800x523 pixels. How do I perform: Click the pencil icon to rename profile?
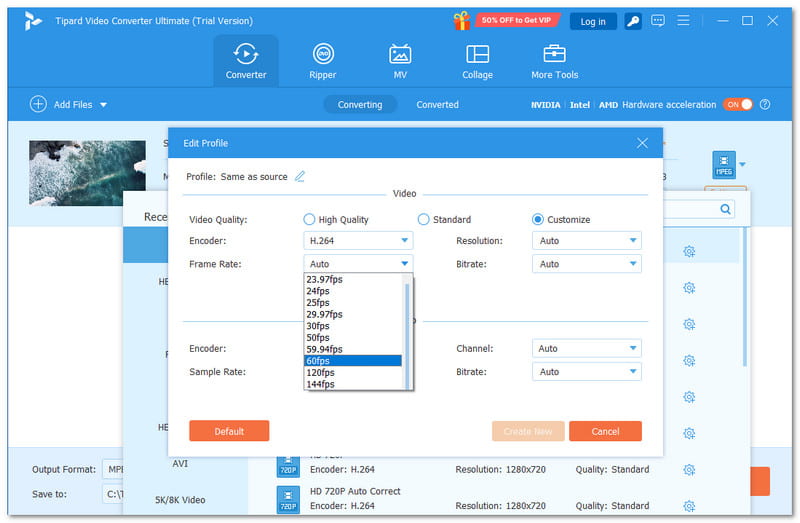click(x=300, y=177)
